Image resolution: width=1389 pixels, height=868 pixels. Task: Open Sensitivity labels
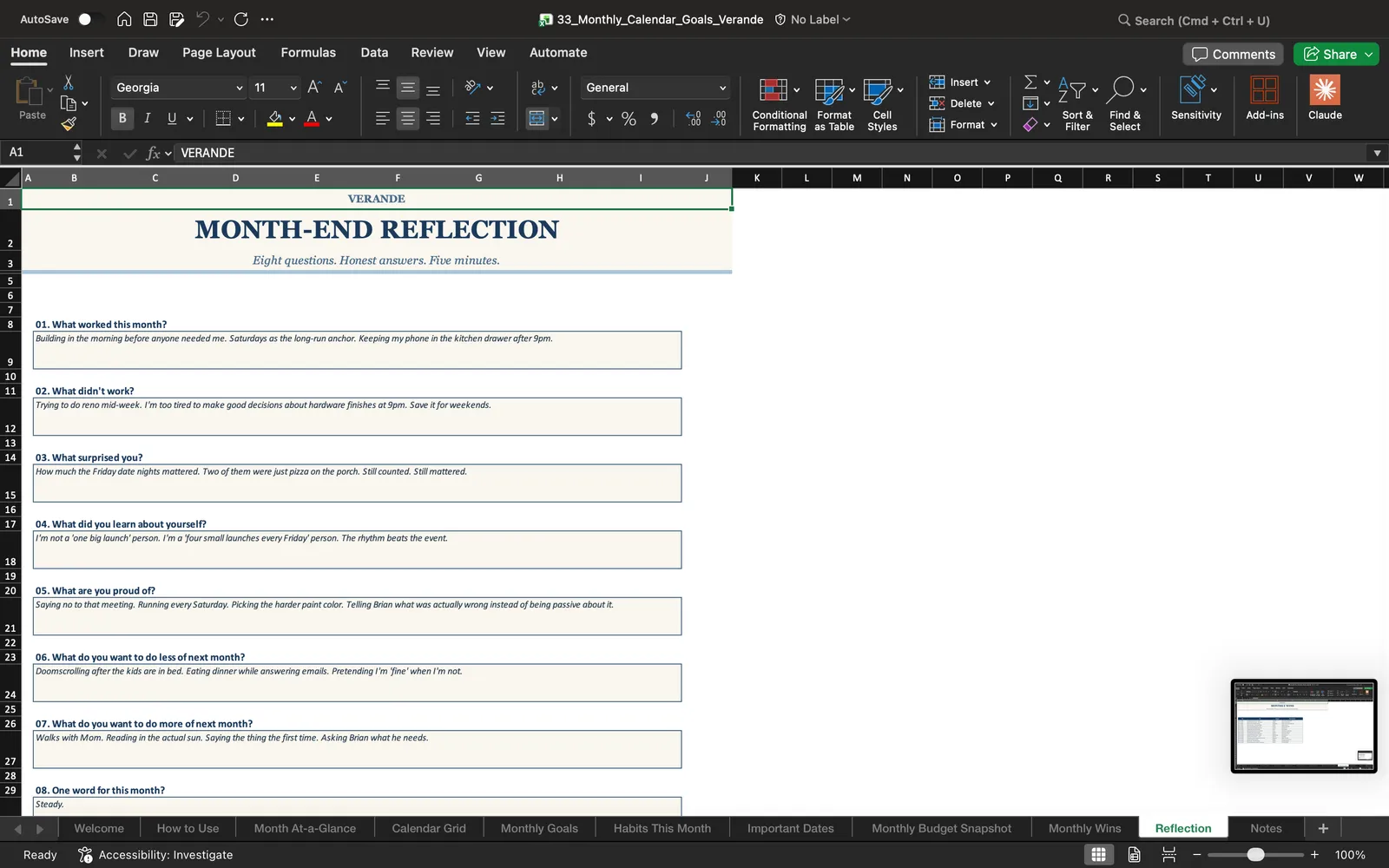(1196, 98)
